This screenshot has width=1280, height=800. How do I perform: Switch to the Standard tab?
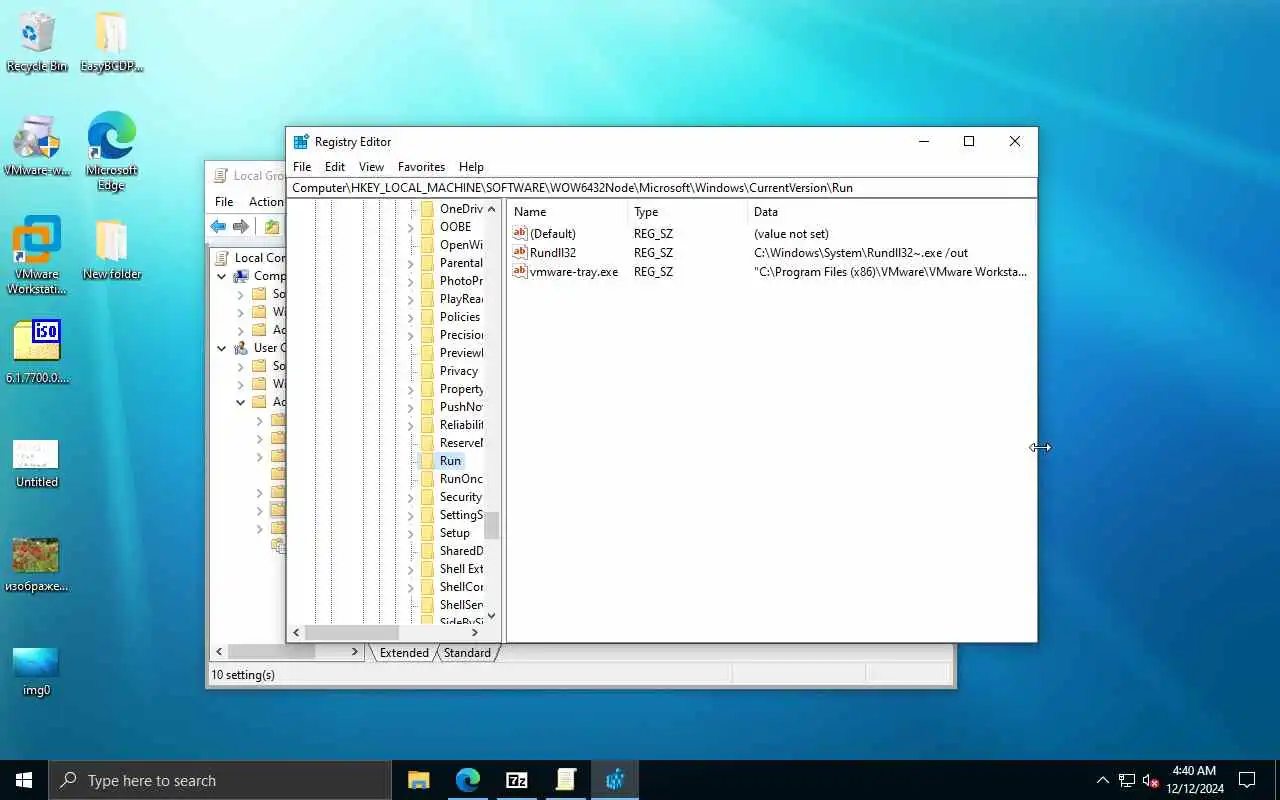[467, 653]
